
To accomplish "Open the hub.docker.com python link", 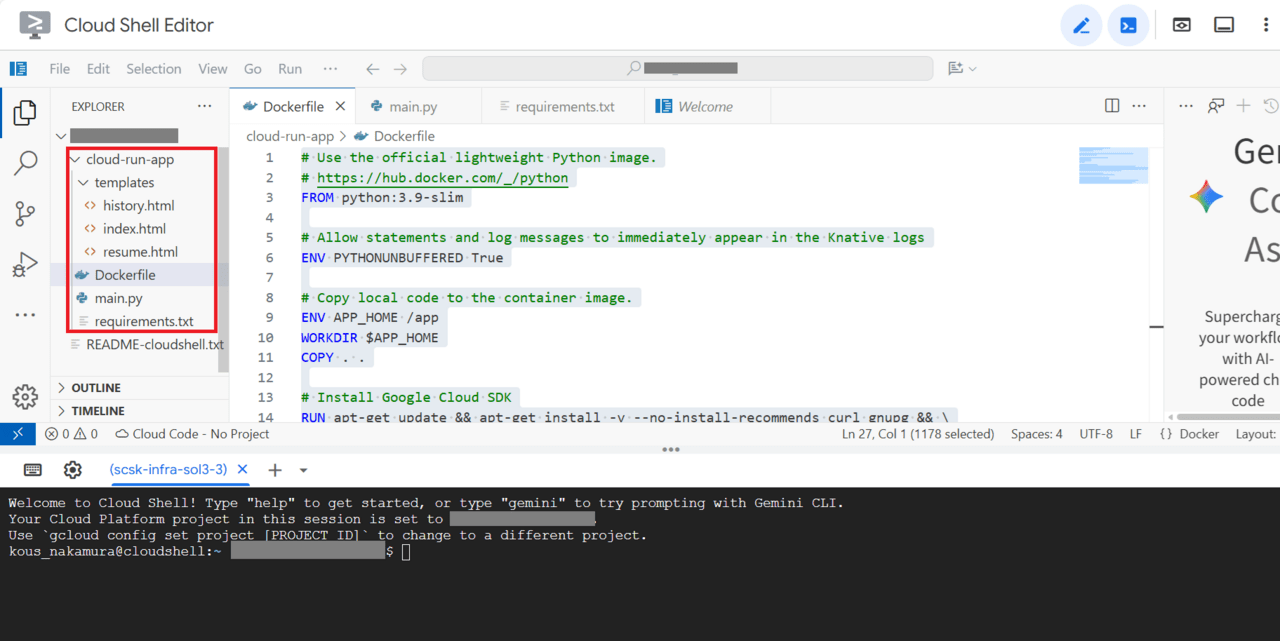I will pos(442,178).
